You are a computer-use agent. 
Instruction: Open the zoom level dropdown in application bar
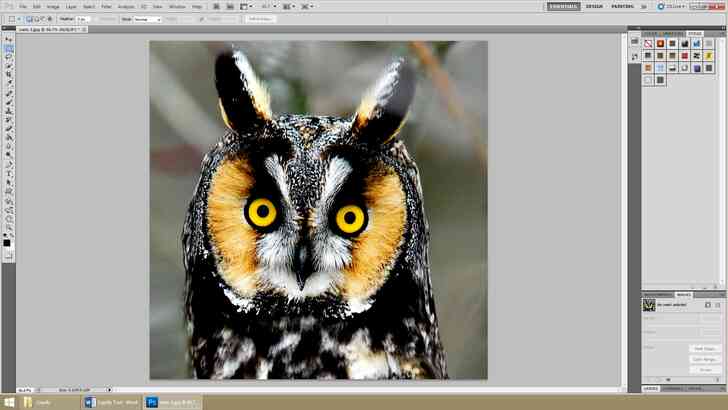[x=270, y=7]
